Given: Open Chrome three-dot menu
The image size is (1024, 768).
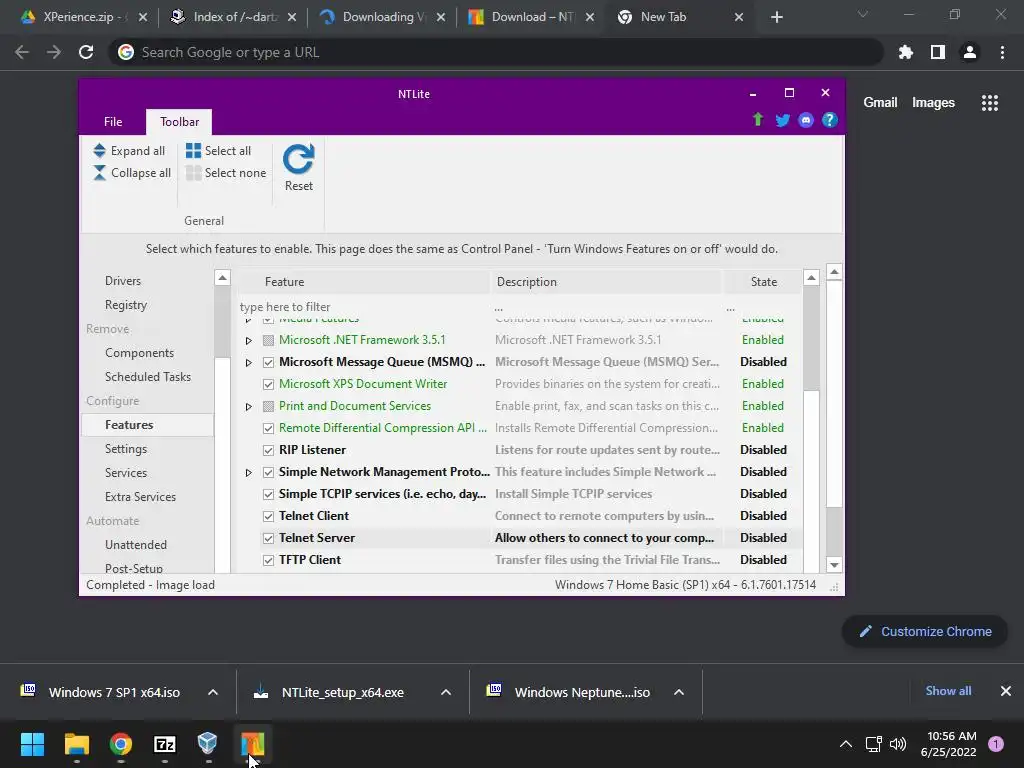Looking at the screenshot, I should click(1002, 52).
